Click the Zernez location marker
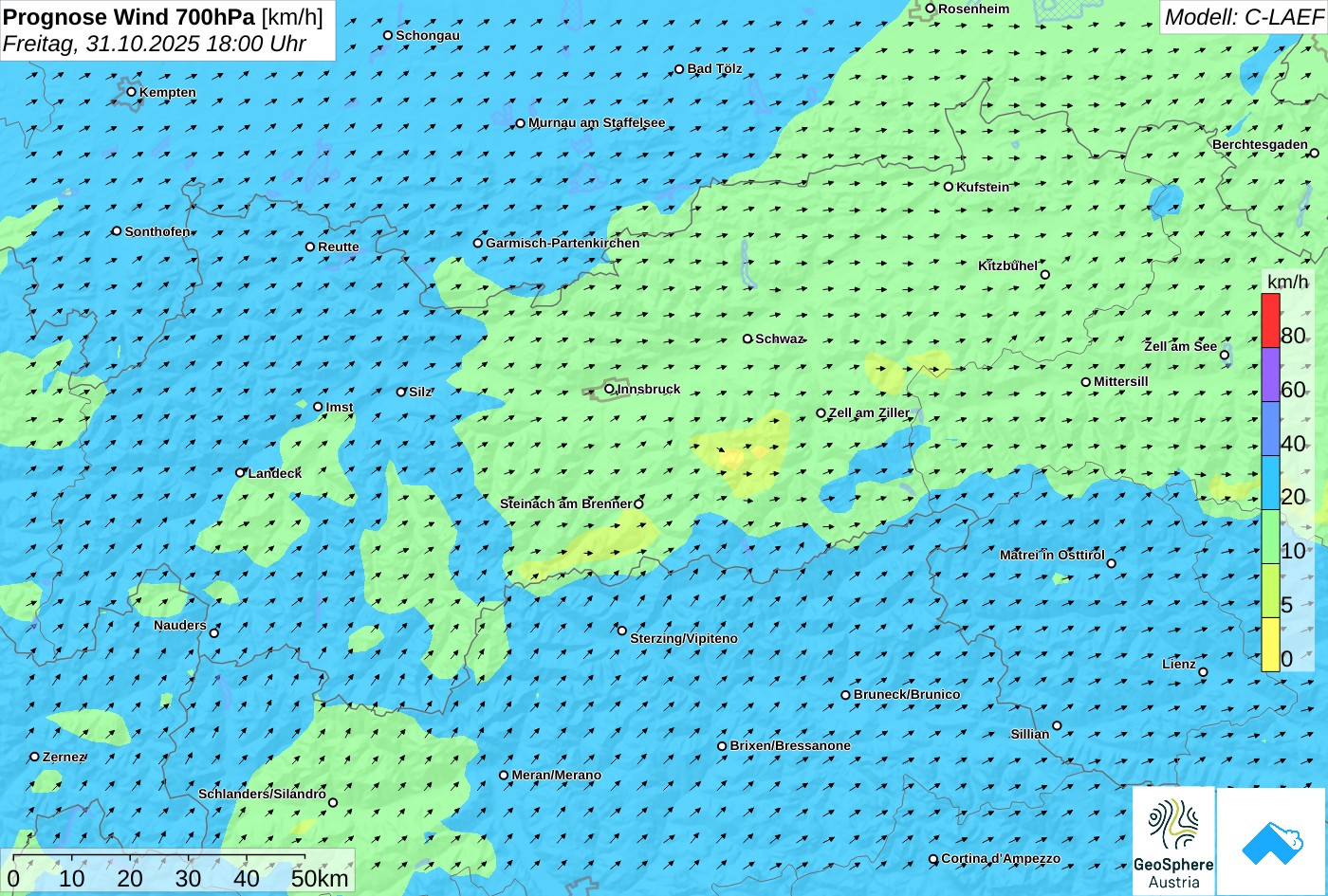The width and height of the screenshot is (1328, 896). click(x=35, y=757)
